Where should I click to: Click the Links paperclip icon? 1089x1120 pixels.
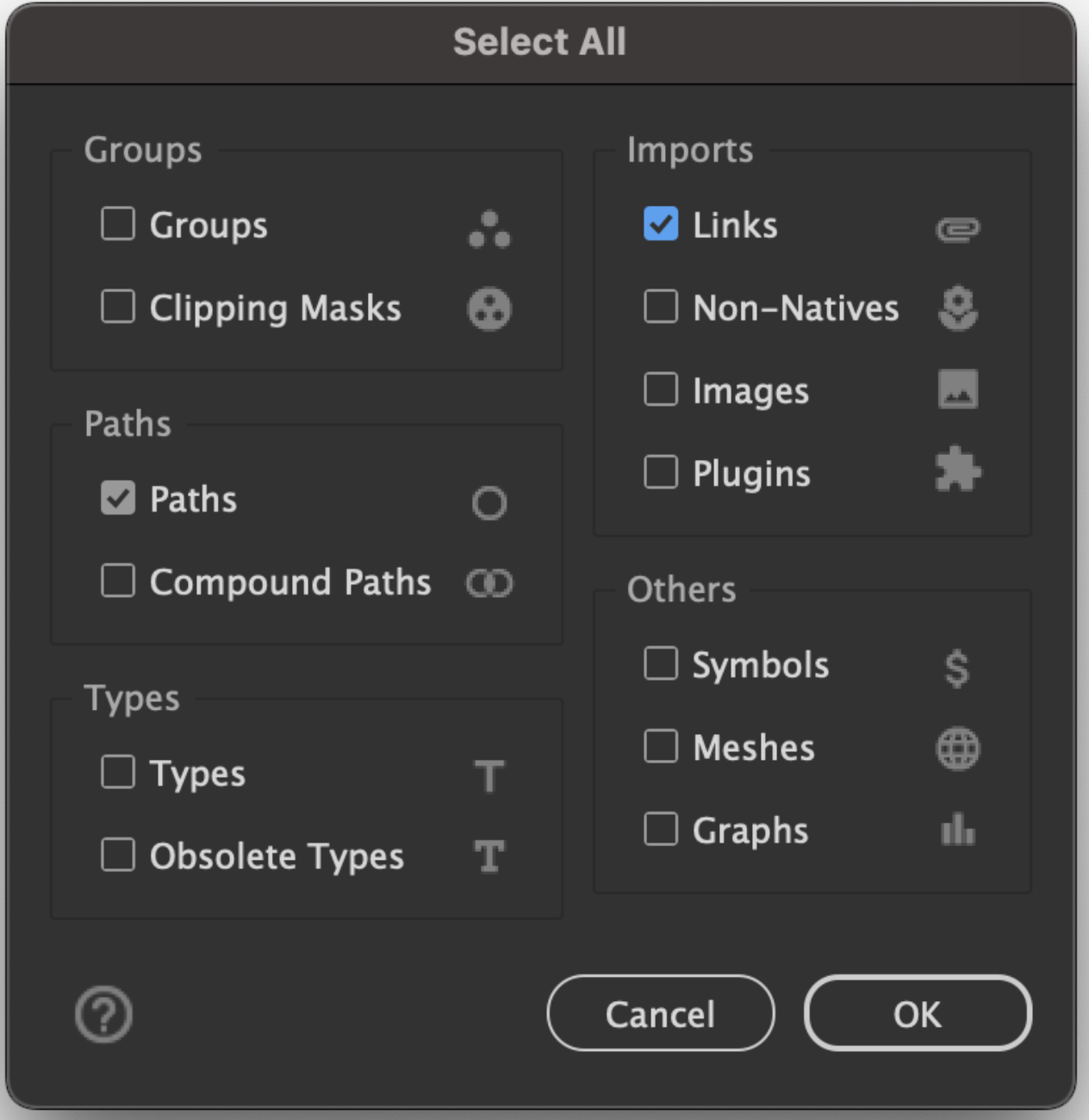(x=957, y=229)
